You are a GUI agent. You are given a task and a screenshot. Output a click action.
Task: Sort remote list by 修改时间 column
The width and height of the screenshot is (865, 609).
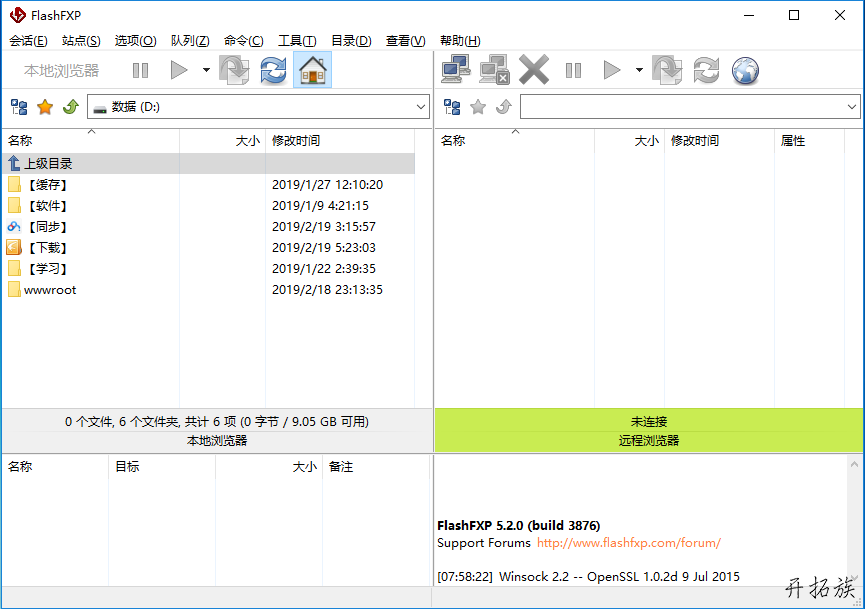click(x=719, y=141)
